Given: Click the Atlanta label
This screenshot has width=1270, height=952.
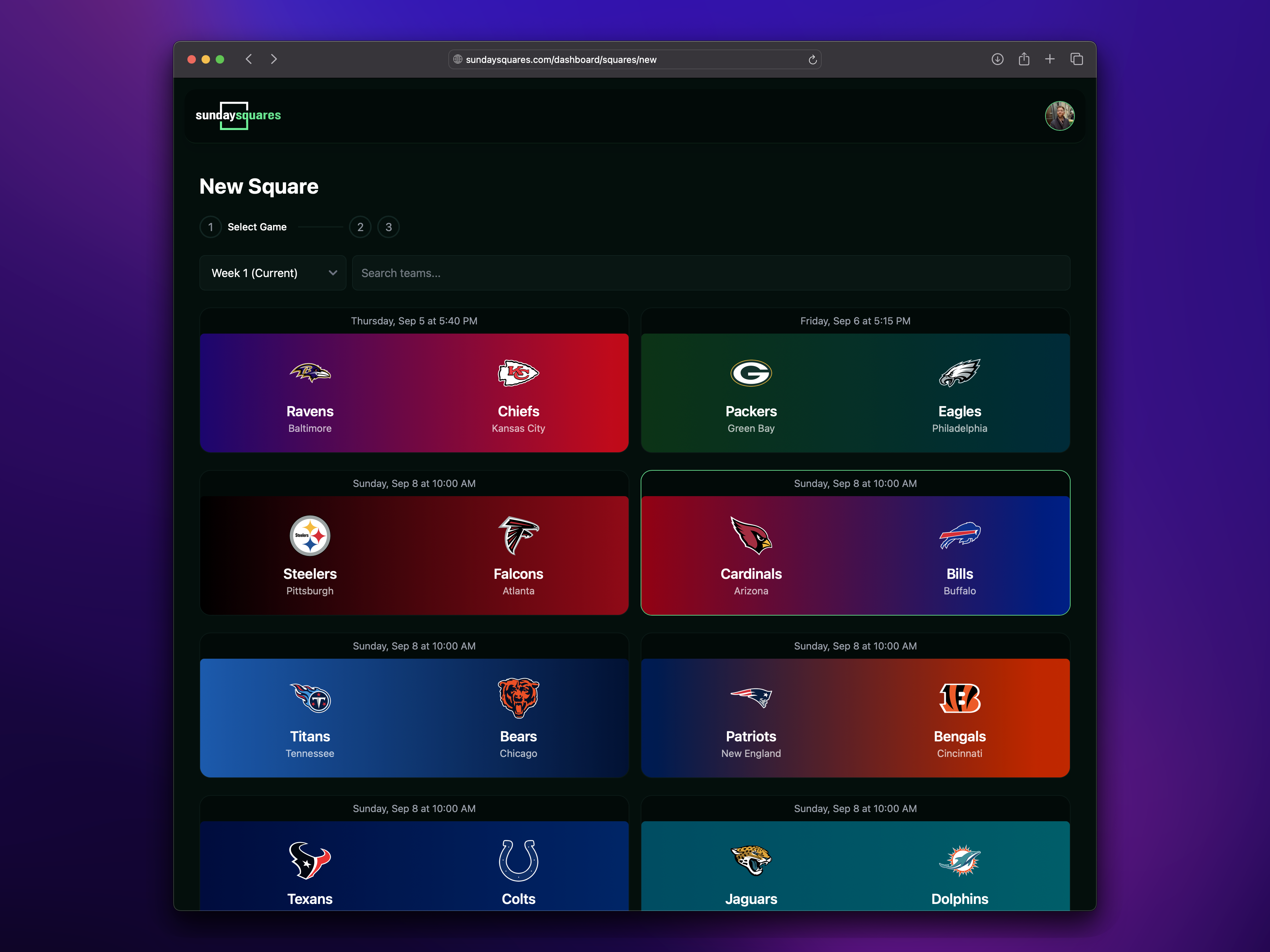Looking at the screenshot, I should (x=518, y=591).
